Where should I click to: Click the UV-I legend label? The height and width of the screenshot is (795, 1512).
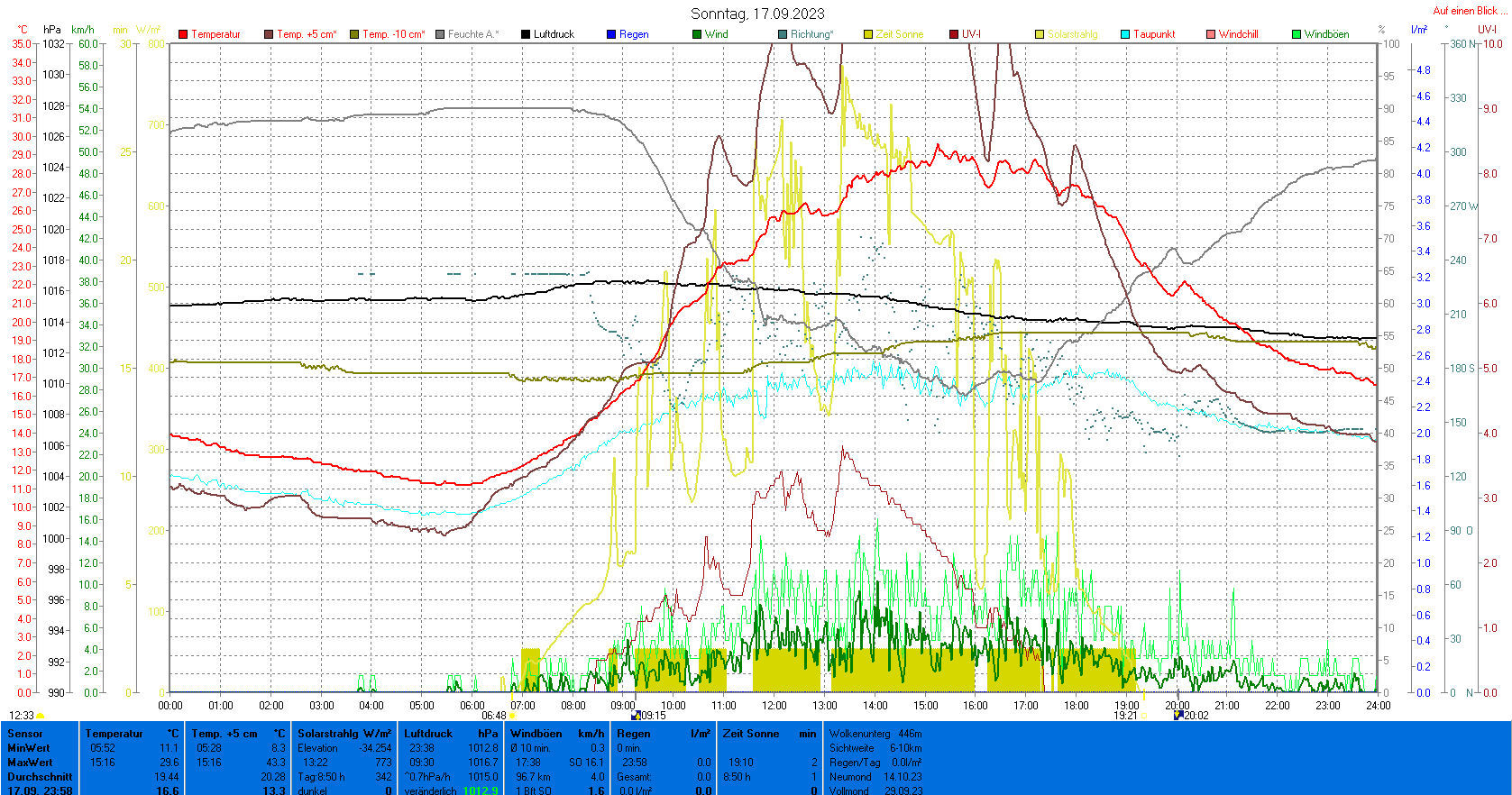point(971,34)
